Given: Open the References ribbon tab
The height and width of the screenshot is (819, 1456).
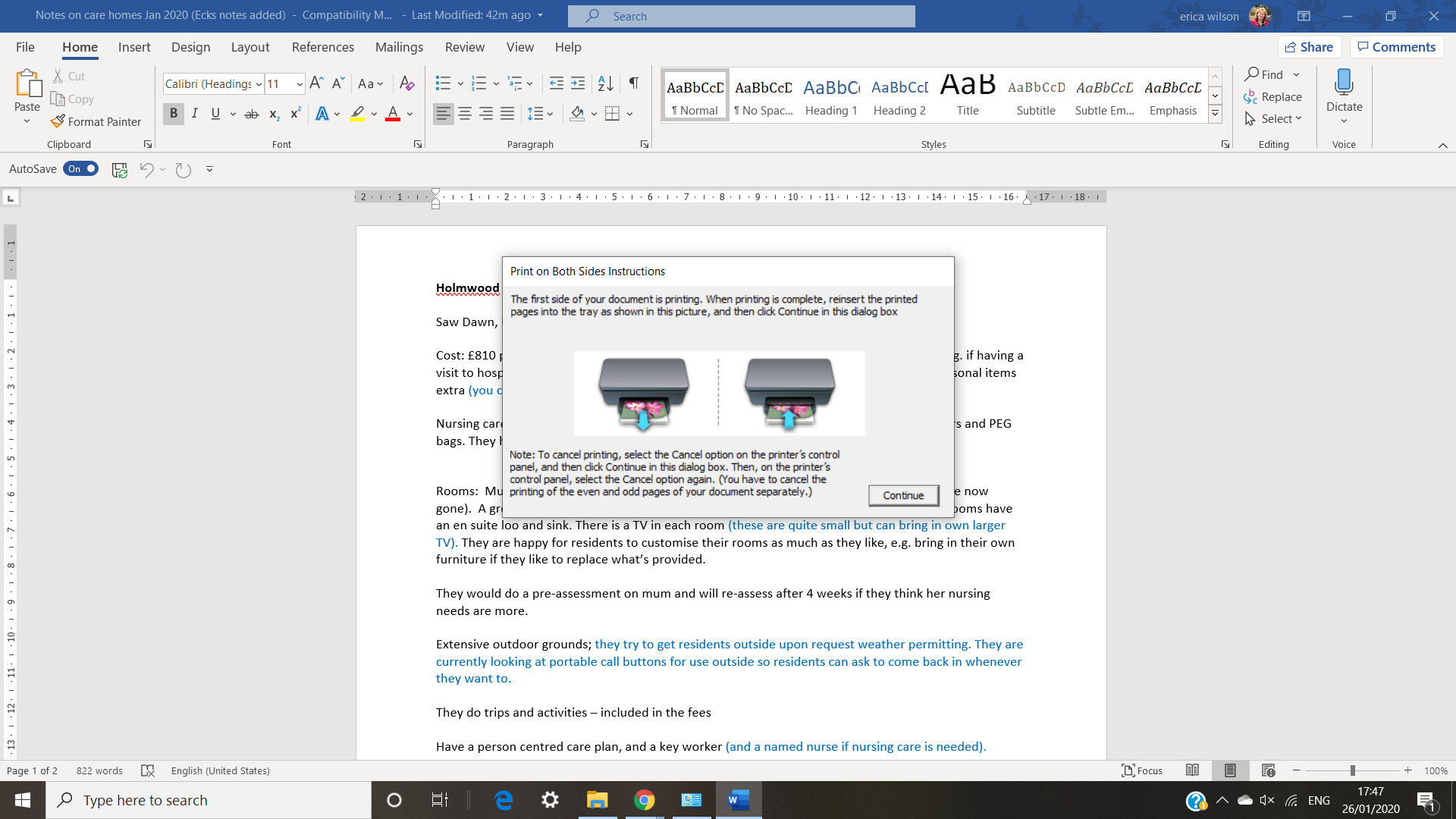Looking at the screenshot, I should pyautogui.click(x=322, y=47).
